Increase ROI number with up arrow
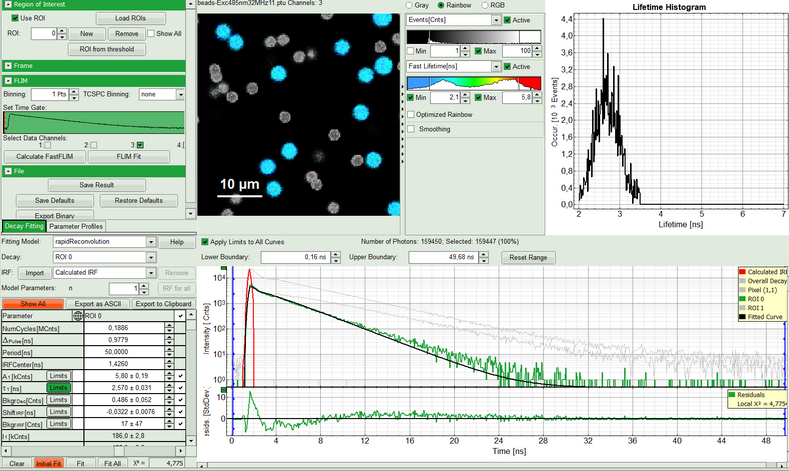Screen dimensions: 789x471 64,30
